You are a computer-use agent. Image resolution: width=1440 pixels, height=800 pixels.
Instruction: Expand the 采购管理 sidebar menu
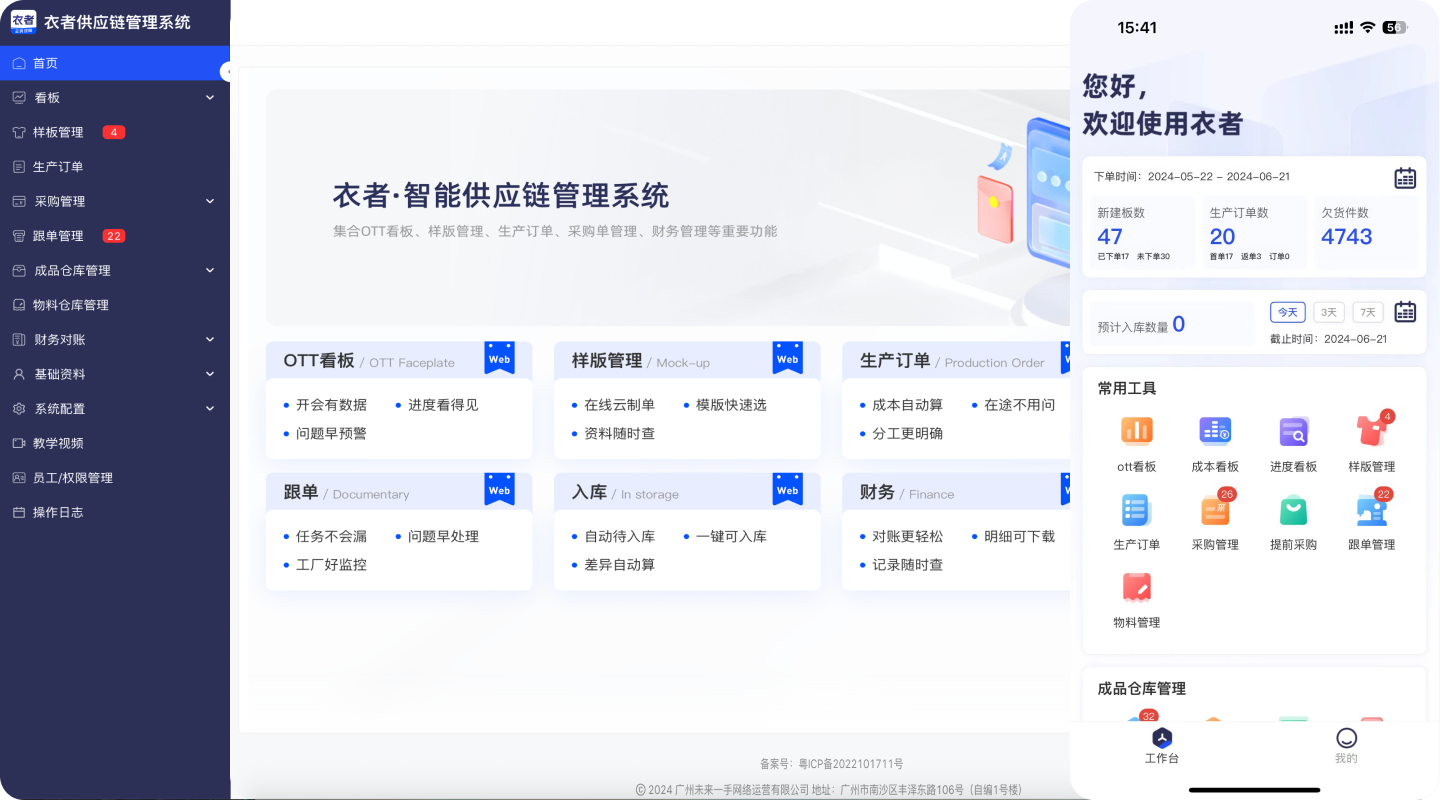(115, 201)
